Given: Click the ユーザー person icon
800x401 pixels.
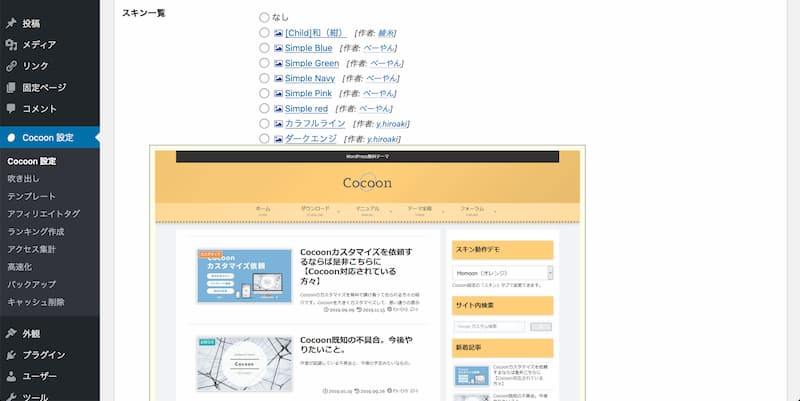Looking at the screenshot, I should tap(11, 376).
